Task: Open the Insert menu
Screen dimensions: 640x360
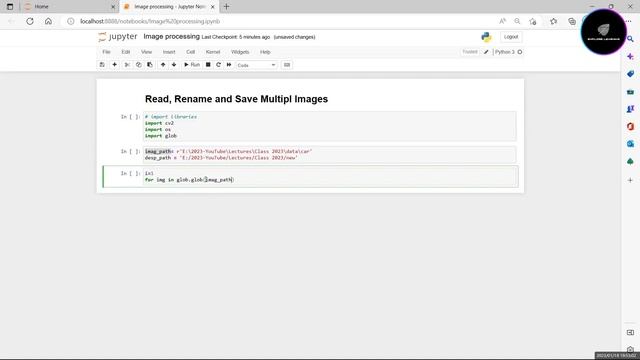Action: pyautogui.click(x=169, y=52)
